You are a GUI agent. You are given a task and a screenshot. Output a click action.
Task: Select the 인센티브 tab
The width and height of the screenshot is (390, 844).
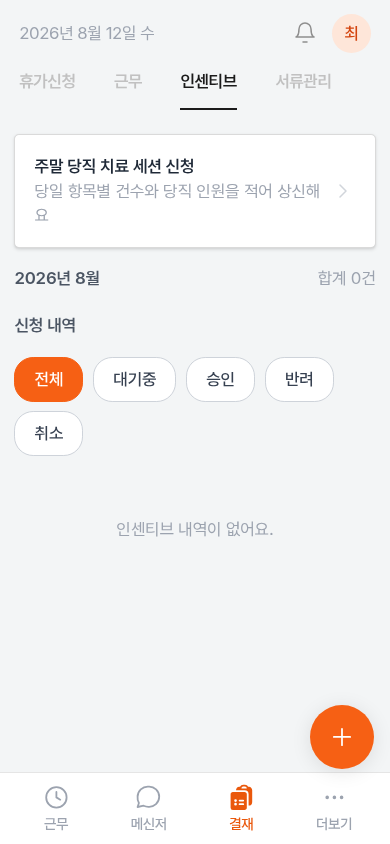[209, 82]
